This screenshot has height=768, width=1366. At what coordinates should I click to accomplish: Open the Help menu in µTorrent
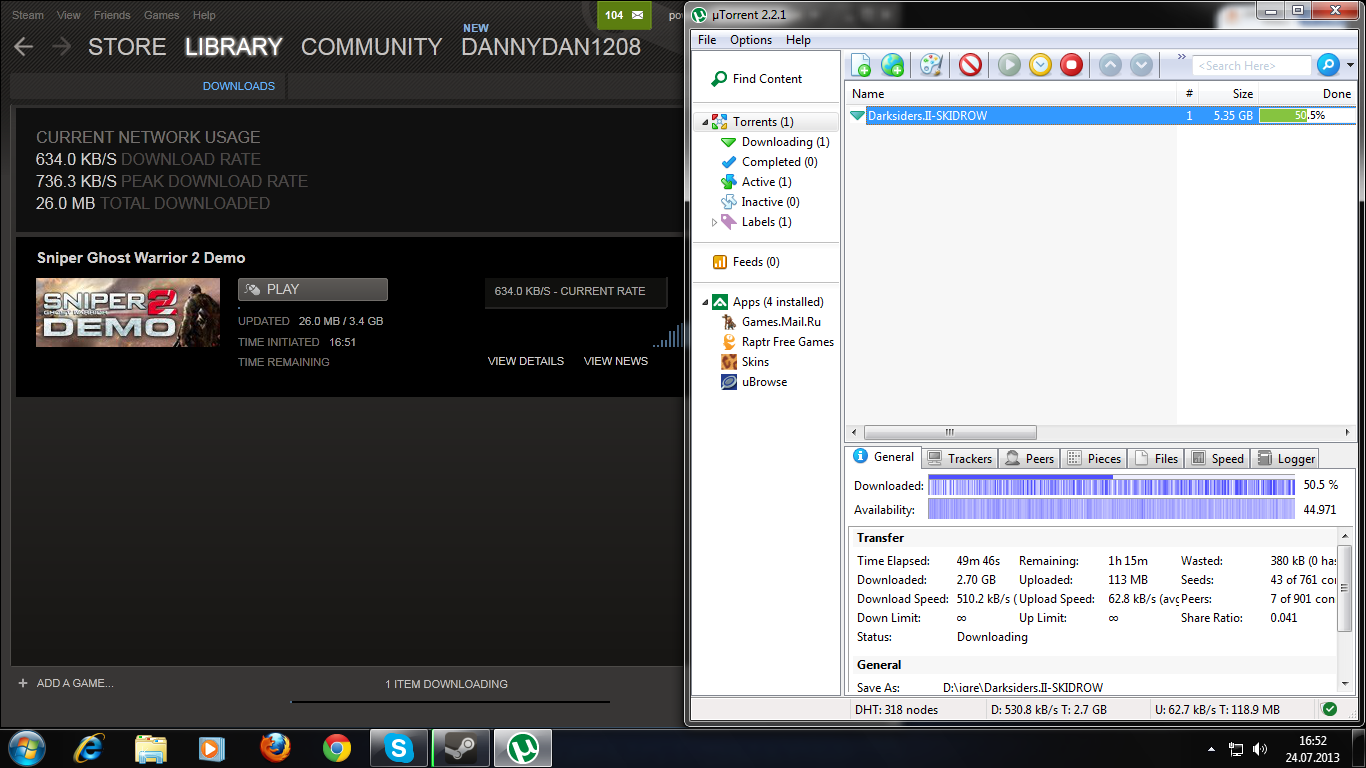click(x=798, y=40)
